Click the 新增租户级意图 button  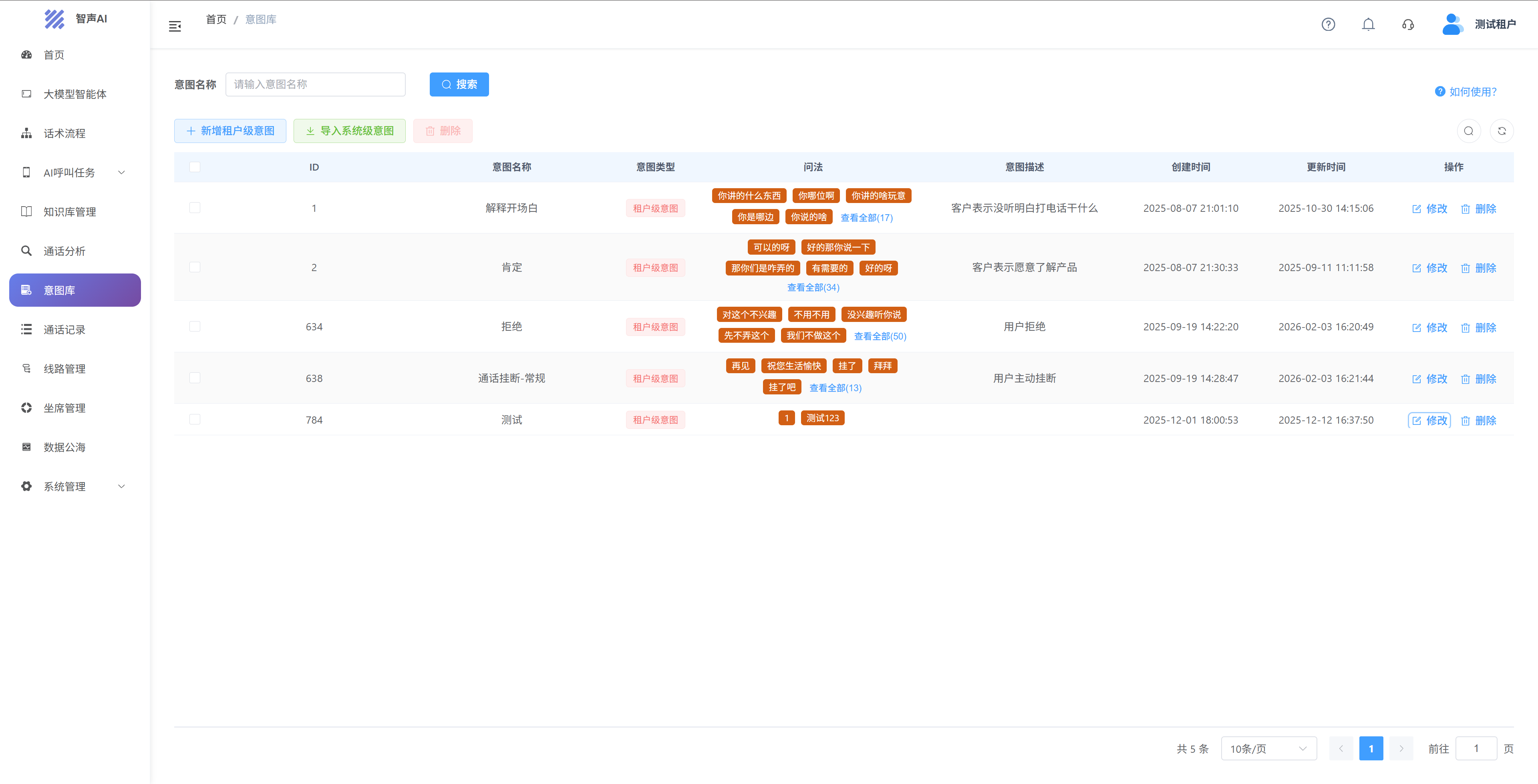pos(230,131)
